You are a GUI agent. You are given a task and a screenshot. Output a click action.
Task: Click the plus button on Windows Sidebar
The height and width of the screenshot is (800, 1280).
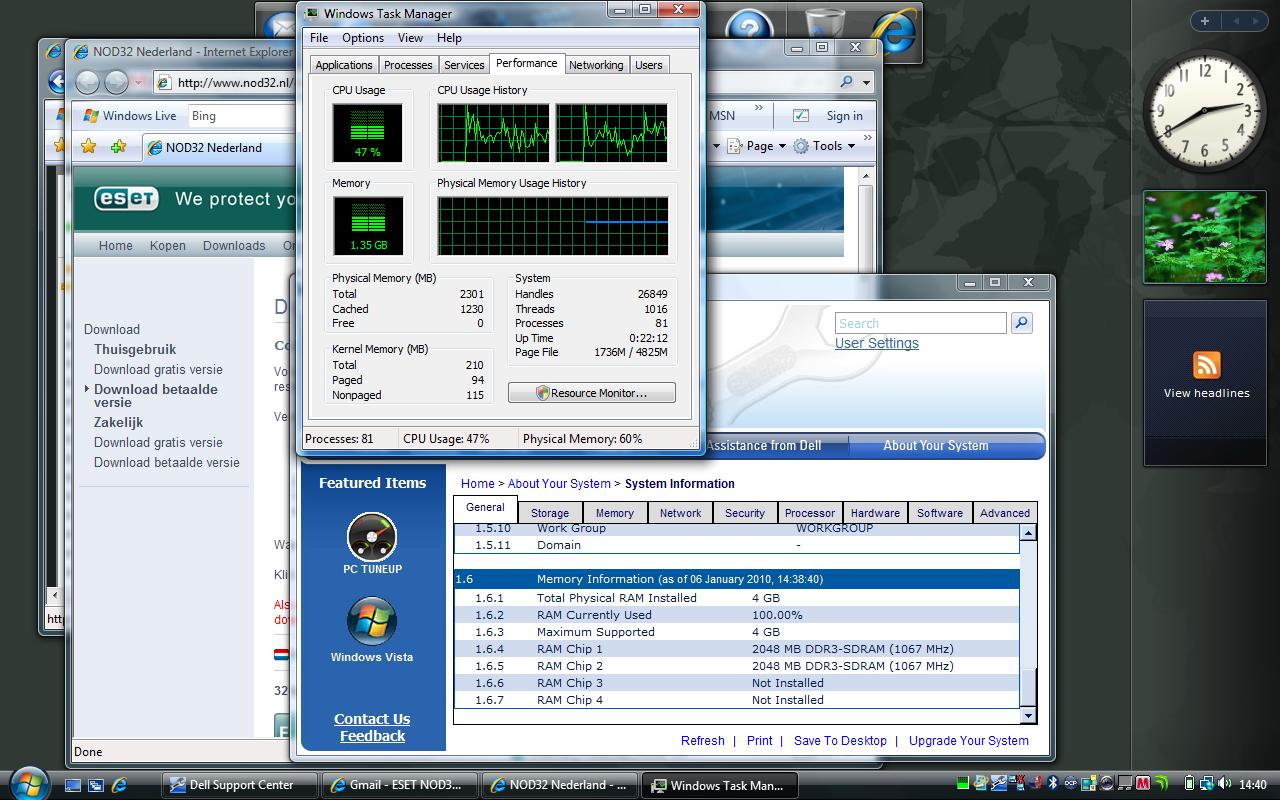pyautogui.click(x=1205, y=21)
